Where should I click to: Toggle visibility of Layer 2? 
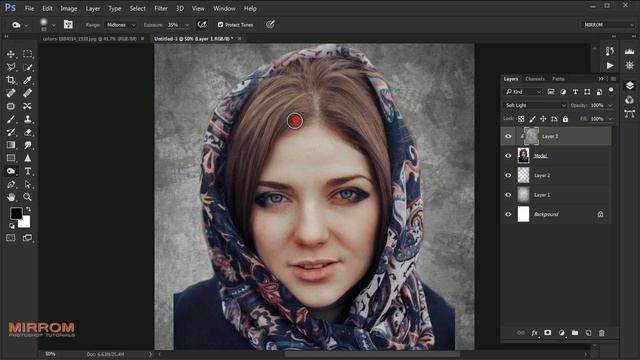(x=508, y=176)
